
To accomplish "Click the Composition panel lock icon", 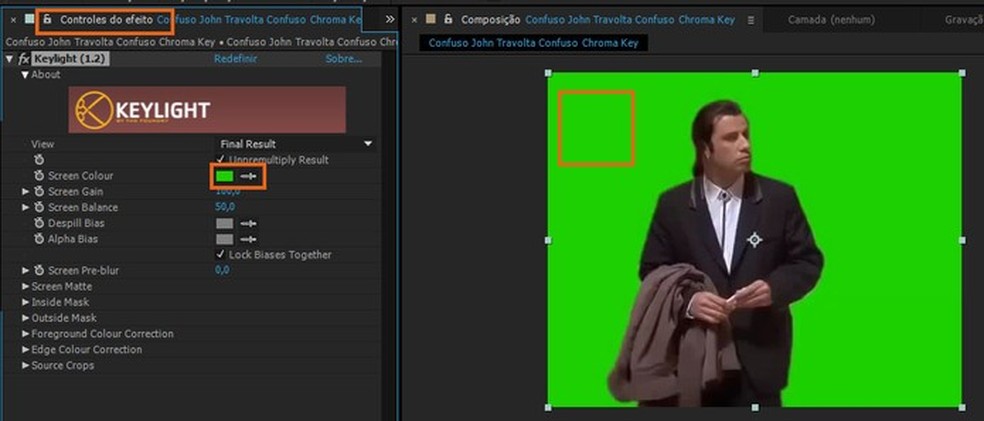I will tap(446, 19).
